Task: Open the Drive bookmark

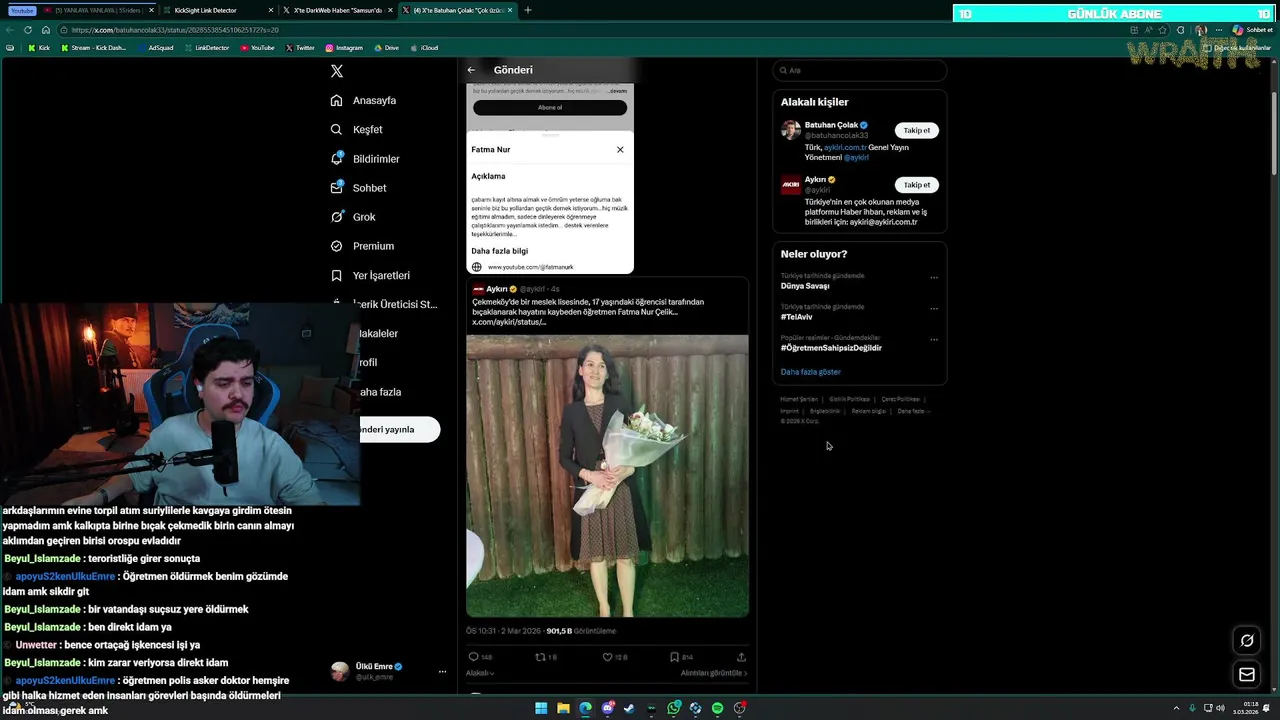Action: 386,48
